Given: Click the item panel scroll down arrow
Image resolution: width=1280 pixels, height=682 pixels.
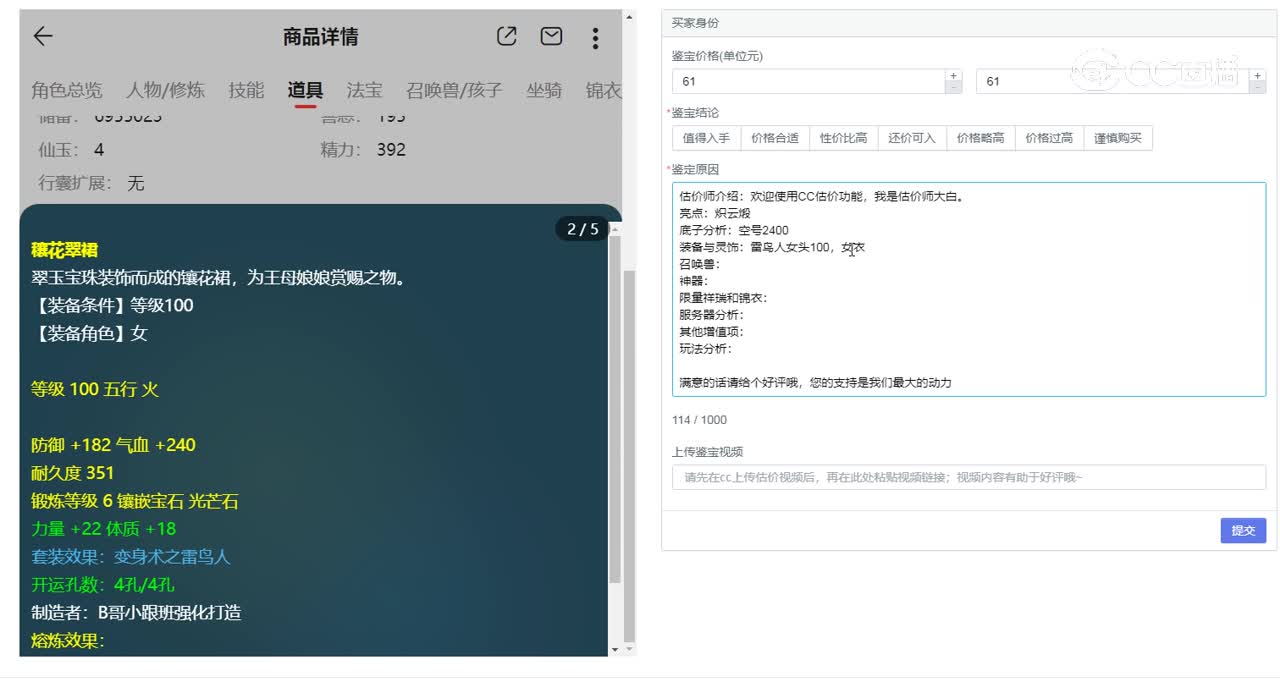Looking at the screenshot, I should pyautogui.click(x=614, y=649).
